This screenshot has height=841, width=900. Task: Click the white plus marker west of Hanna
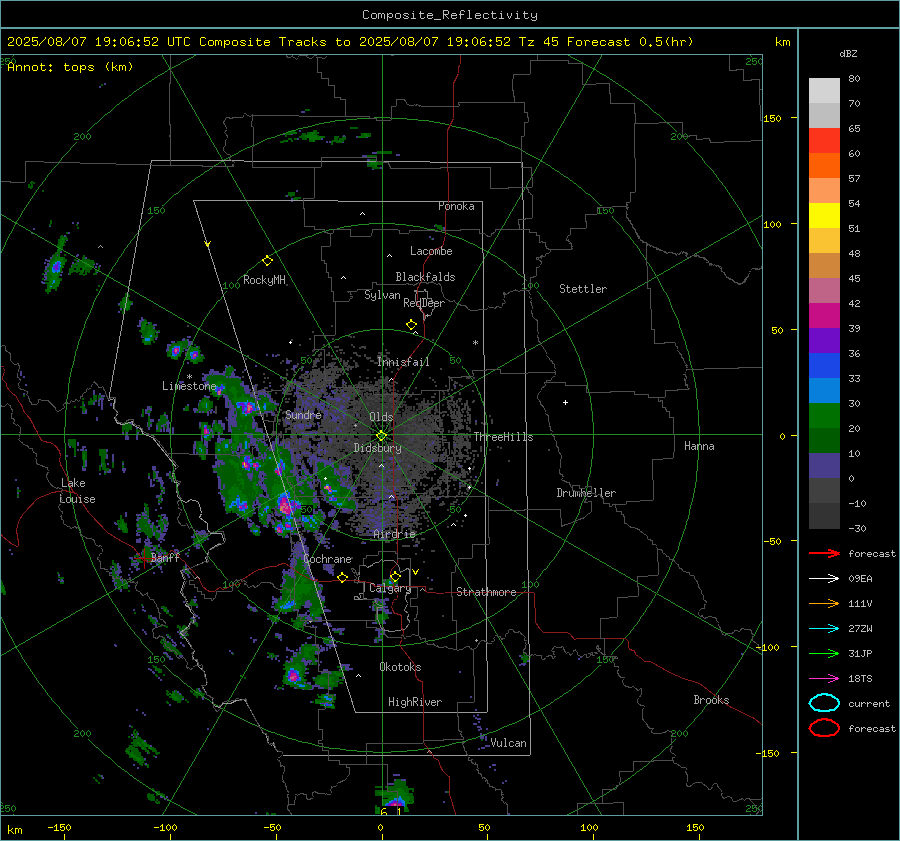(x=565, y=402)
